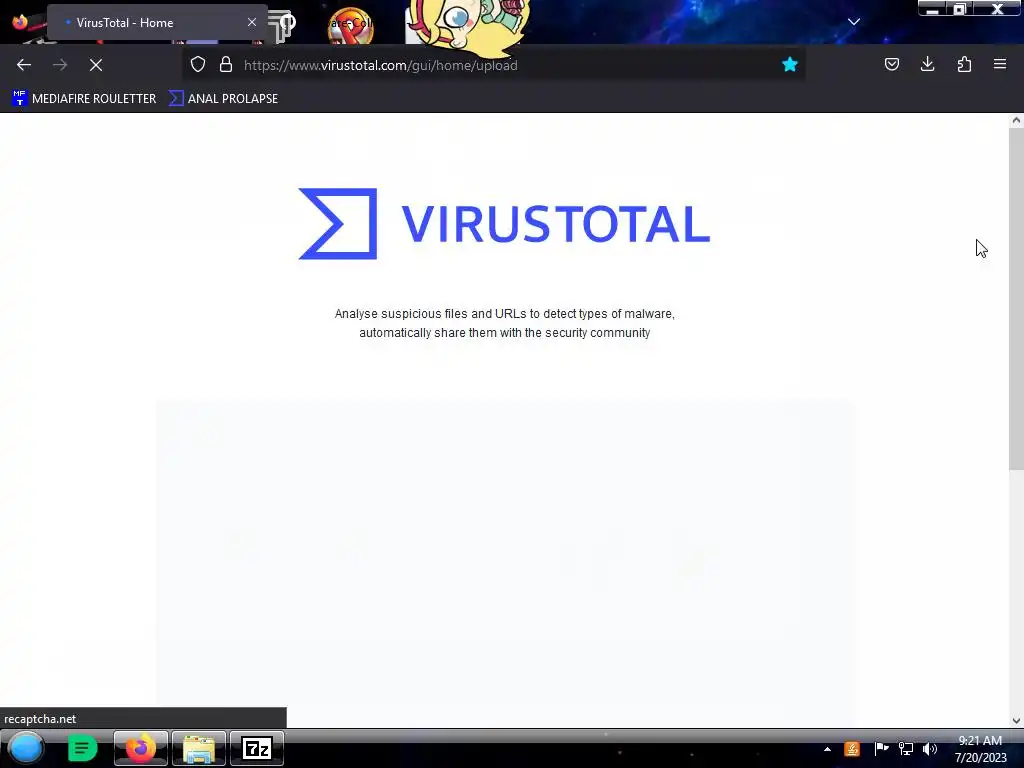1024x768 pixels.
Task: Open volume speaker tray icon
Action: [x=930, y=749]
